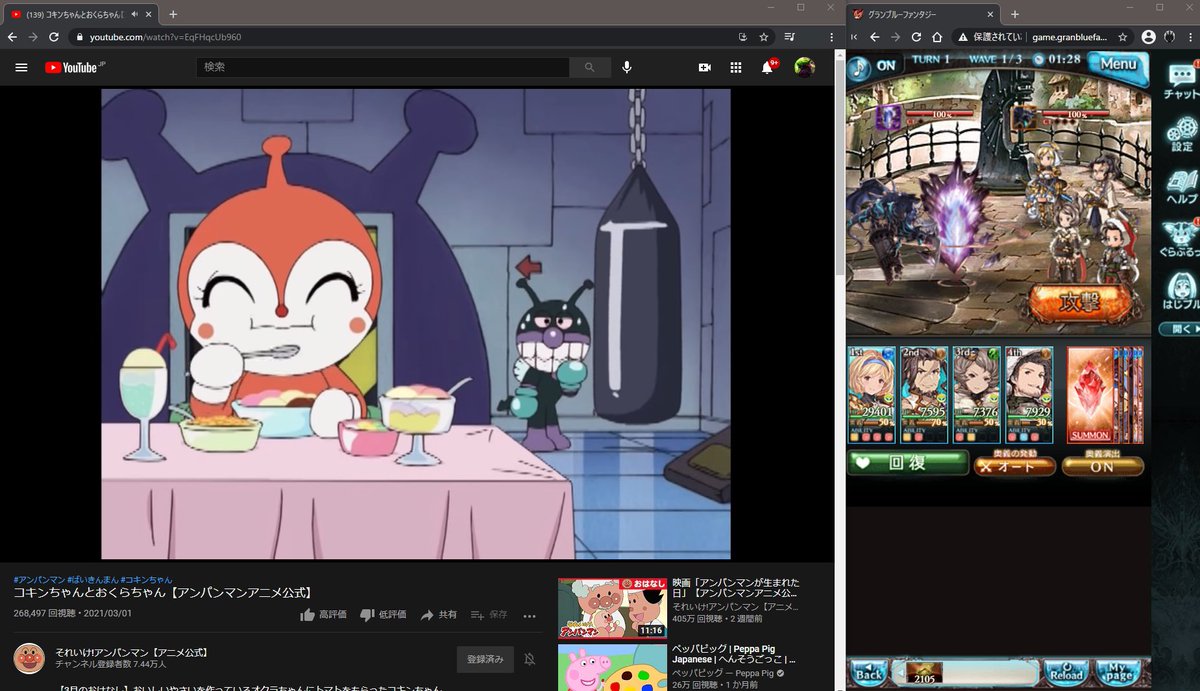Screen dimensions: 1200x691
Task: Open the それいけ!アンパンマン channel avatar
Action: (29, 659)
